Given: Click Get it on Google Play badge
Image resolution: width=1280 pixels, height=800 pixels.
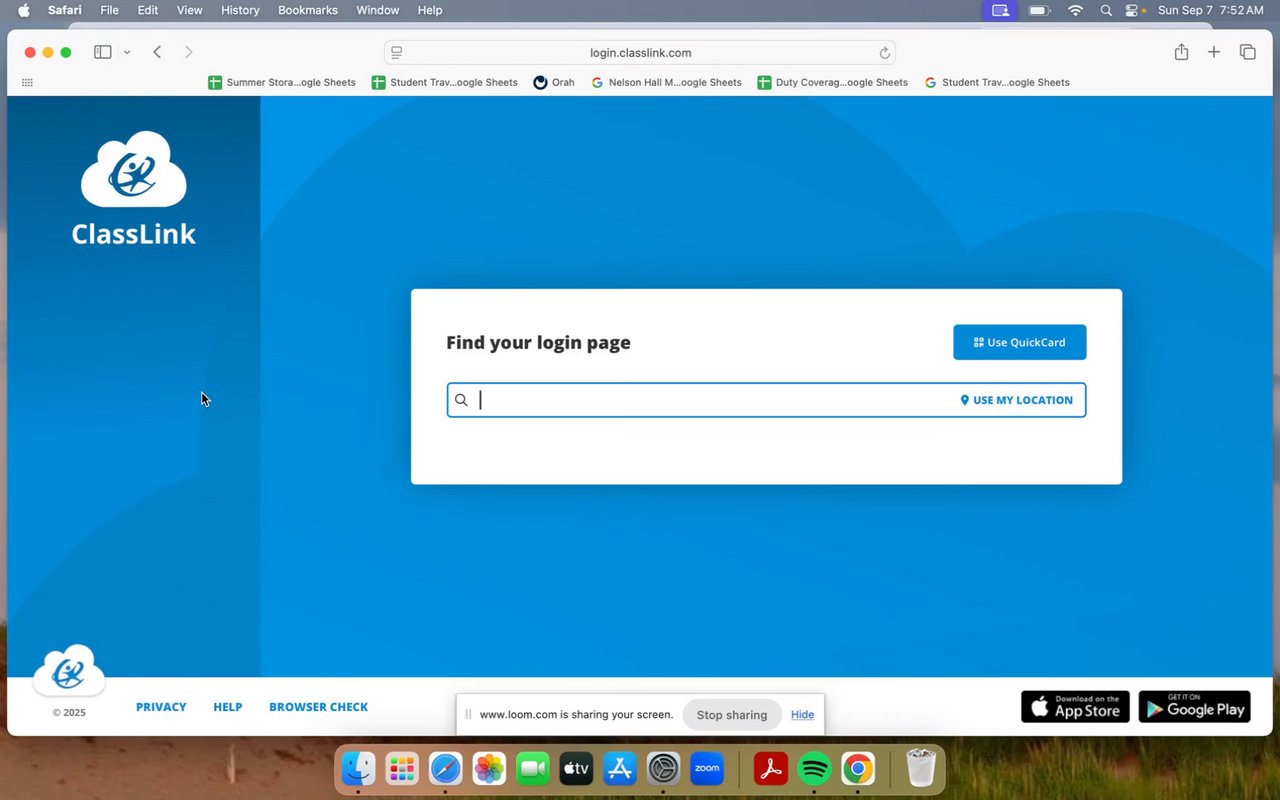Looking at the screenshot, I should click(x=1195, y=707).
